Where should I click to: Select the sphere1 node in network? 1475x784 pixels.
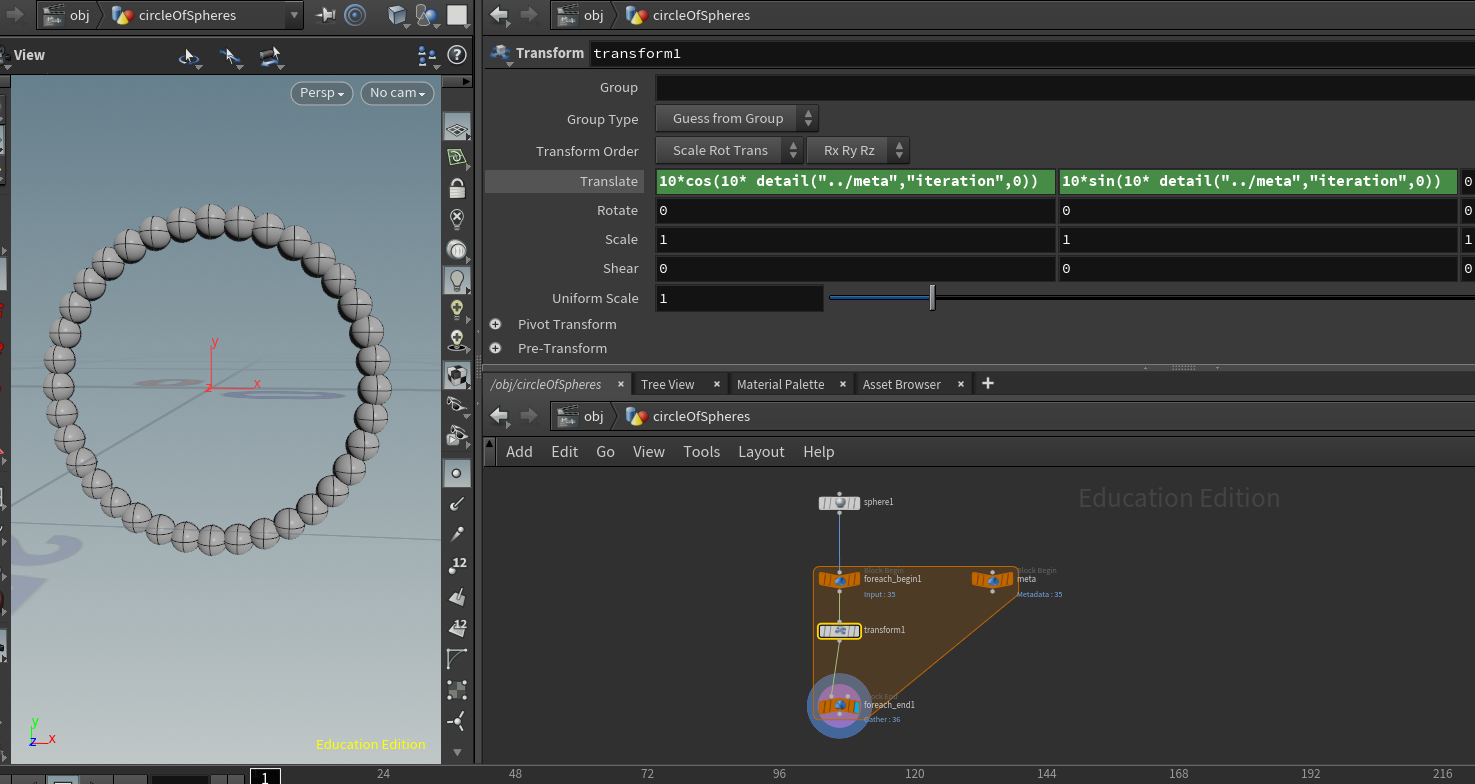[x=840, y=503]
